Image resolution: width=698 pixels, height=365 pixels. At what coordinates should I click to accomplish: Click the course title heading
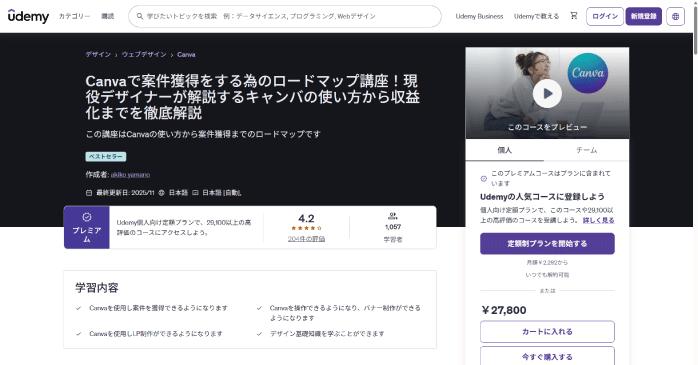click(x=252, y=97)
